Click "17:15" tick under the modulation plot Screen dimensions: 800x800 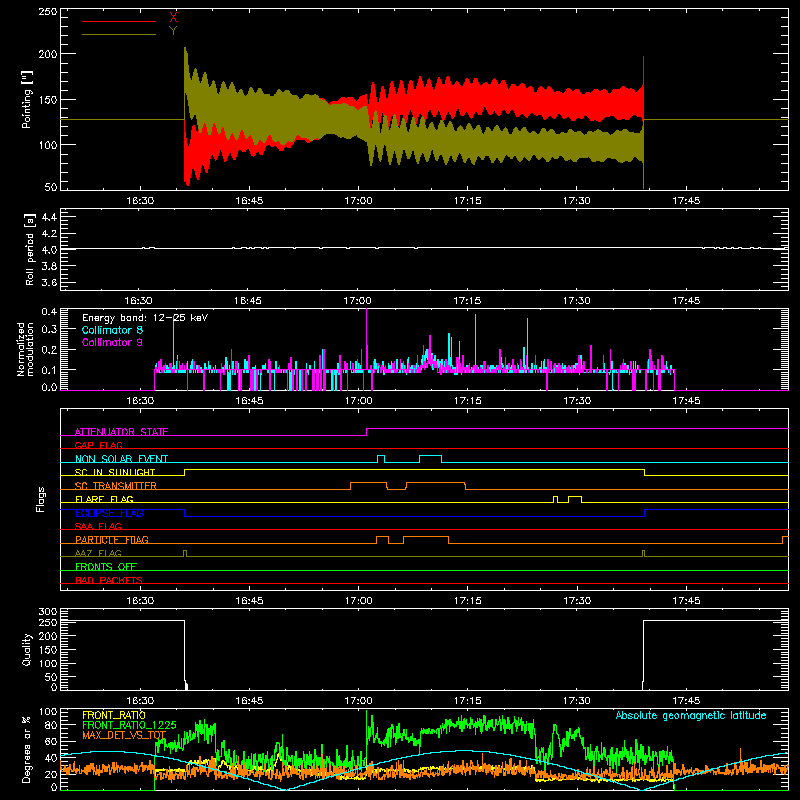pyautogui.click(x=467, y=401)
